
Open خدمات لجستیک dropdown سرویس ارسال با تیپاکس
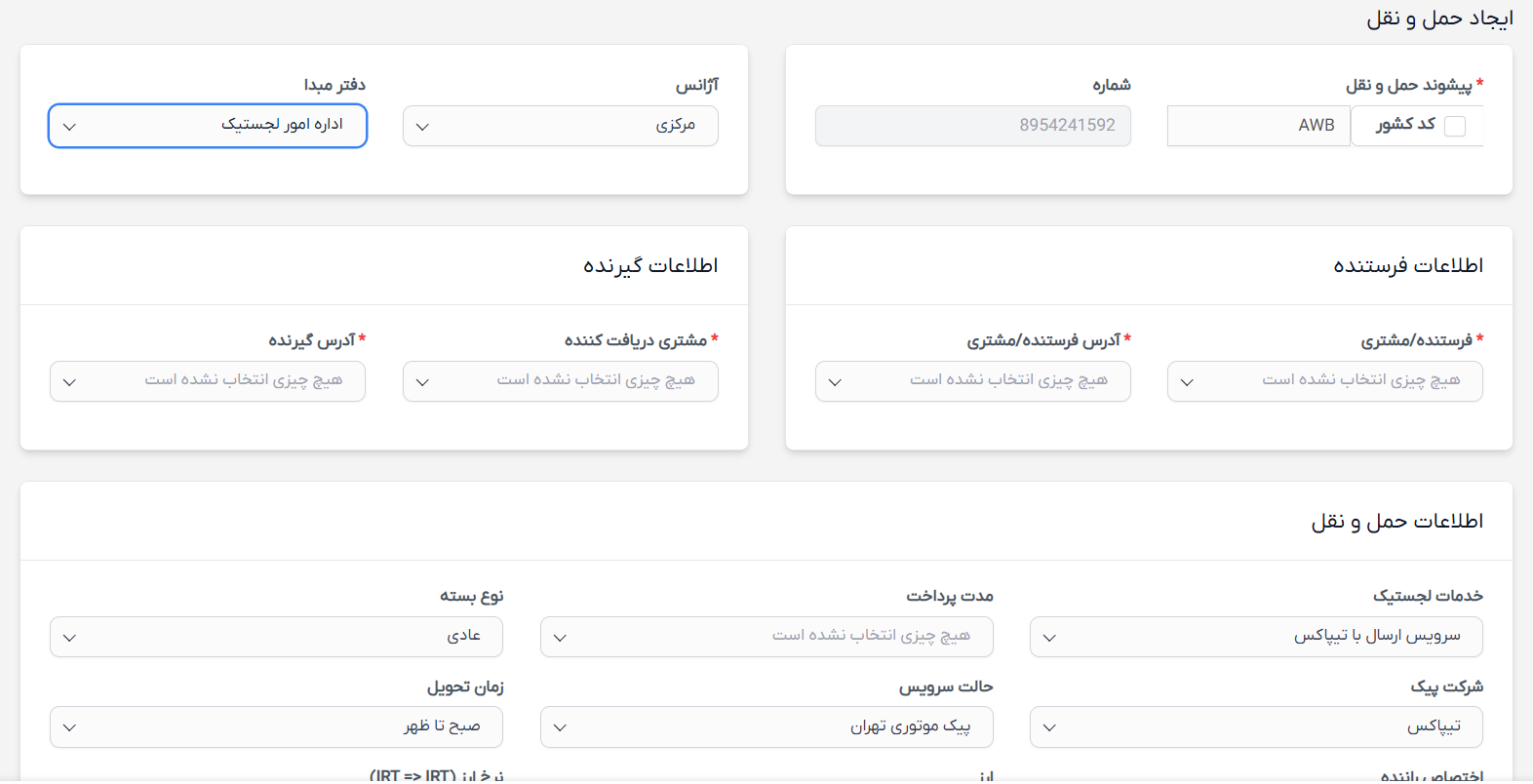pos(1256,637)
